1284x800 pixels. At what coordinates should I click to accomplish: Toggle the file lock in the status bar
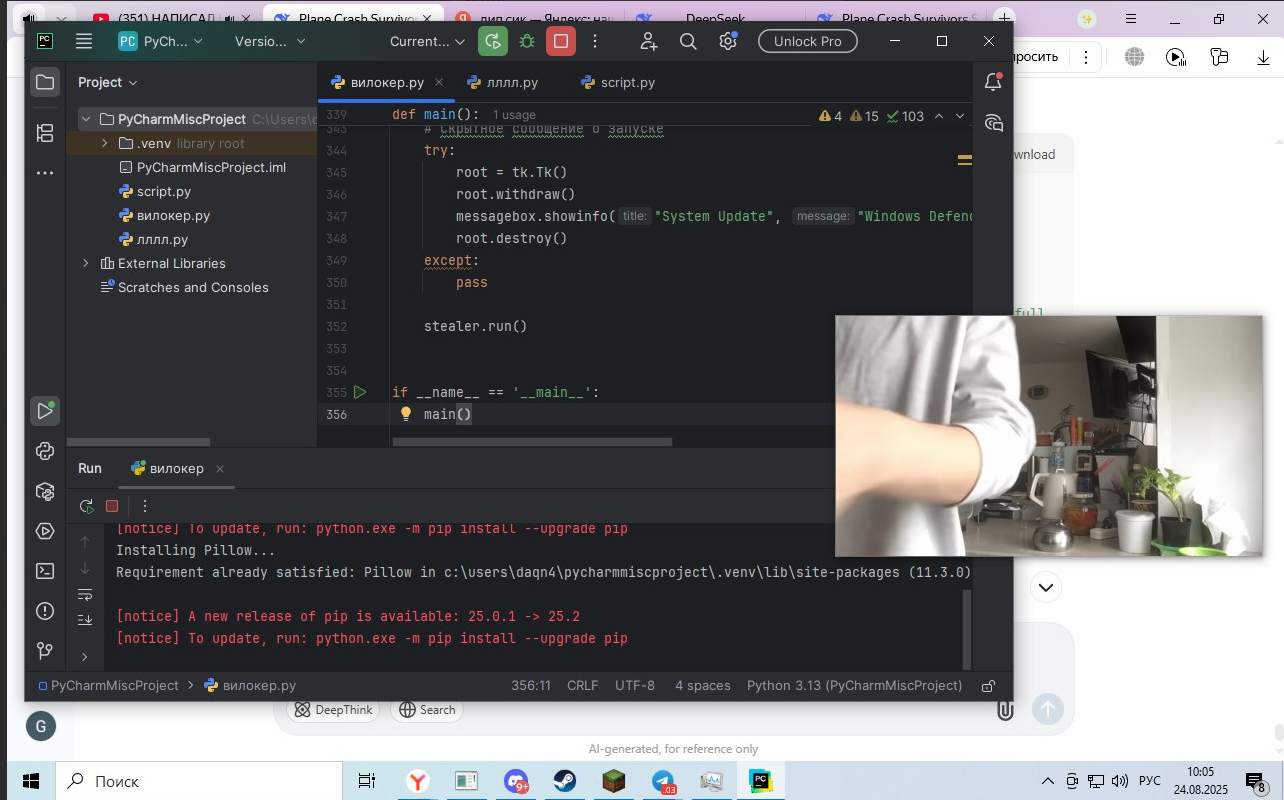pos(987,685)
